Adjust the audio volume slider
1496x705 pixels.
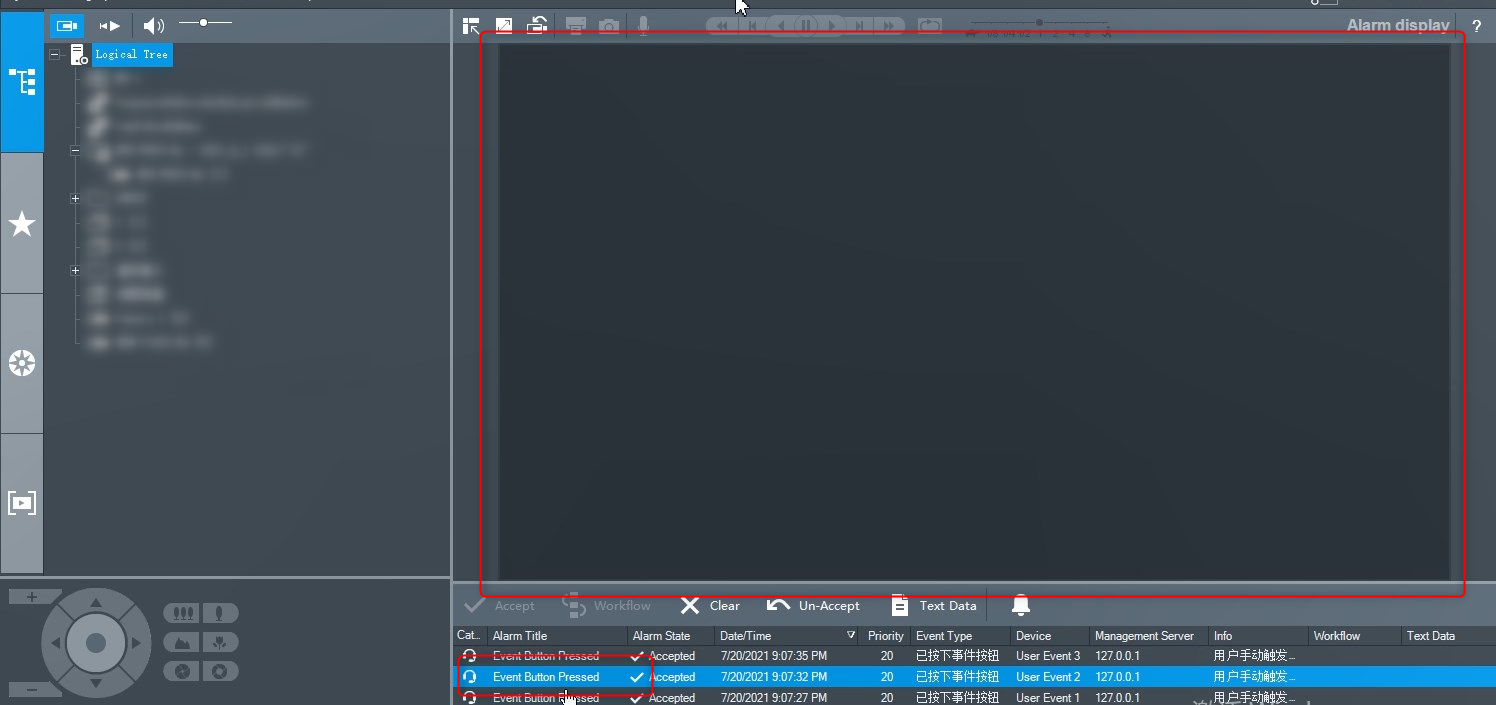click(x=204, y=22)
